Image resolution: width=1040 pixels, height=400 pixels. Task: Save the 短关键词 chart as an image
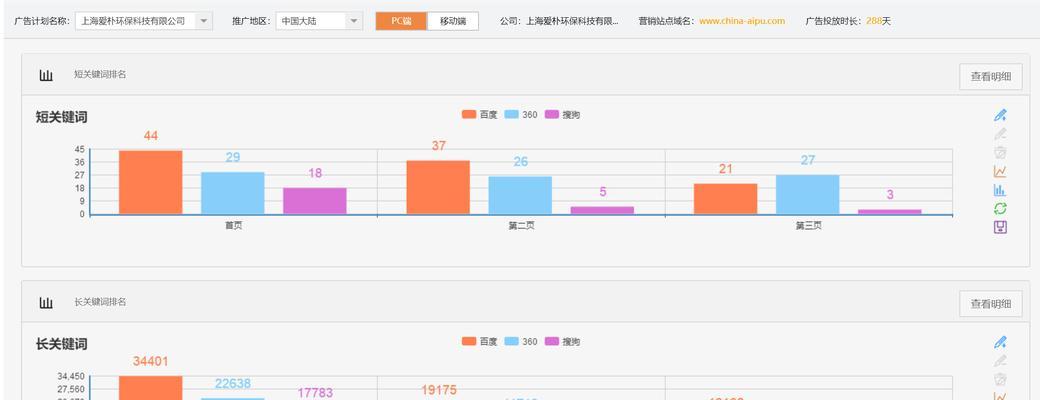(x=1000, y=228)
